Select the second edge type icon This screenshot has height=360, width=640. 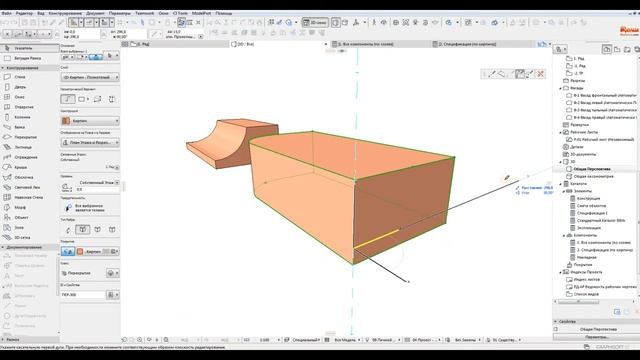click(x=82, y=229)
